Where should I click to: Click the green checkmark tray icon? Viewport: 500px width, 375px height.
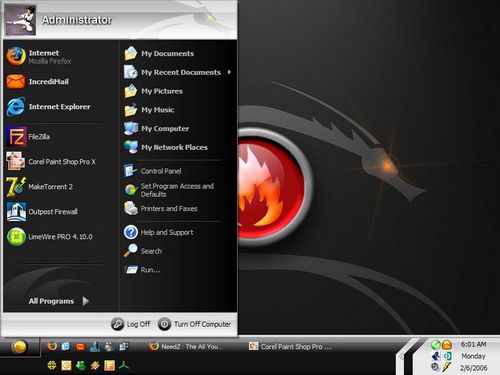435,345
